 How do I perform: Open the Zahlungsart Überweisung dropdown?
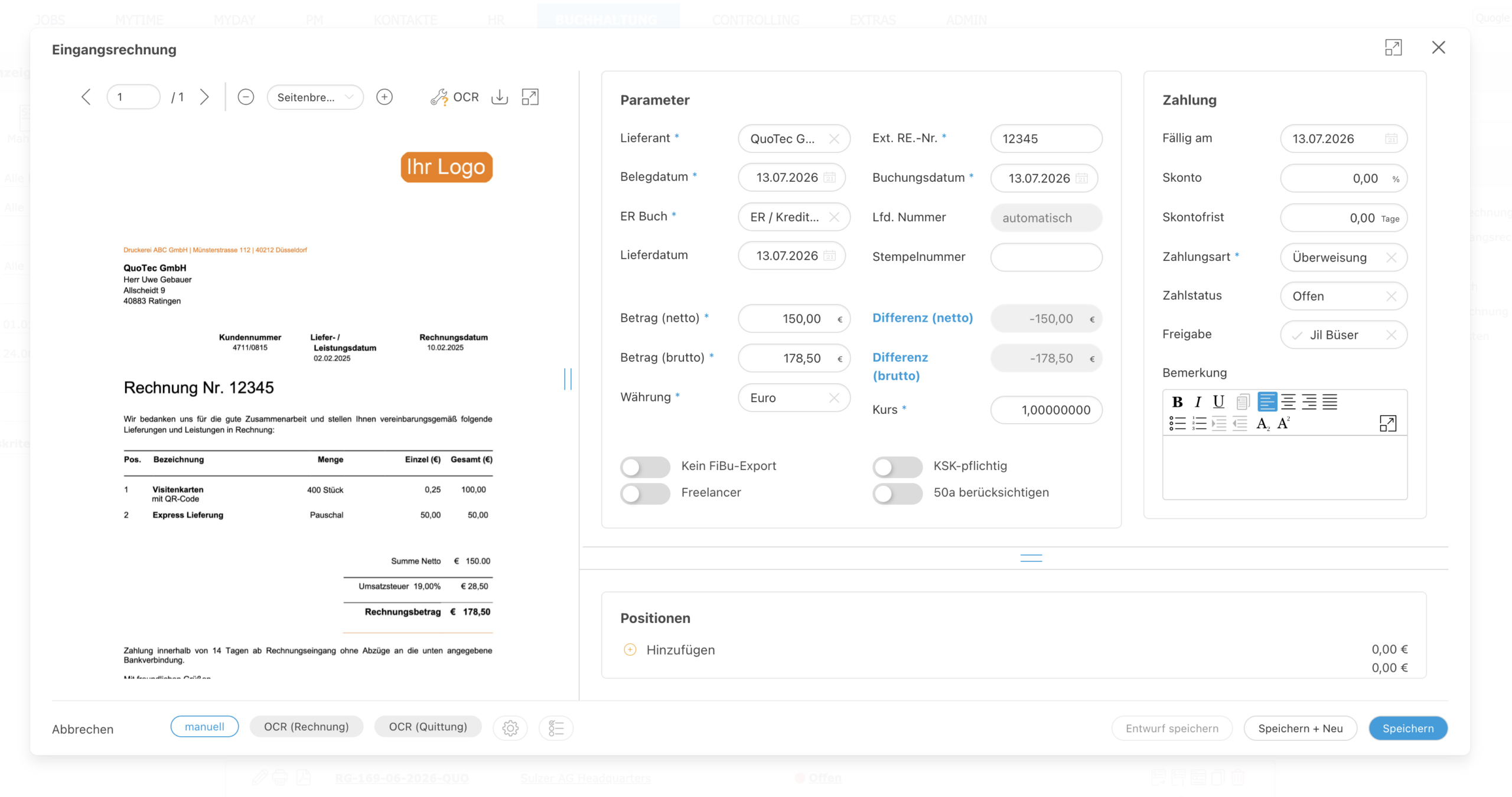point(1344,257)
